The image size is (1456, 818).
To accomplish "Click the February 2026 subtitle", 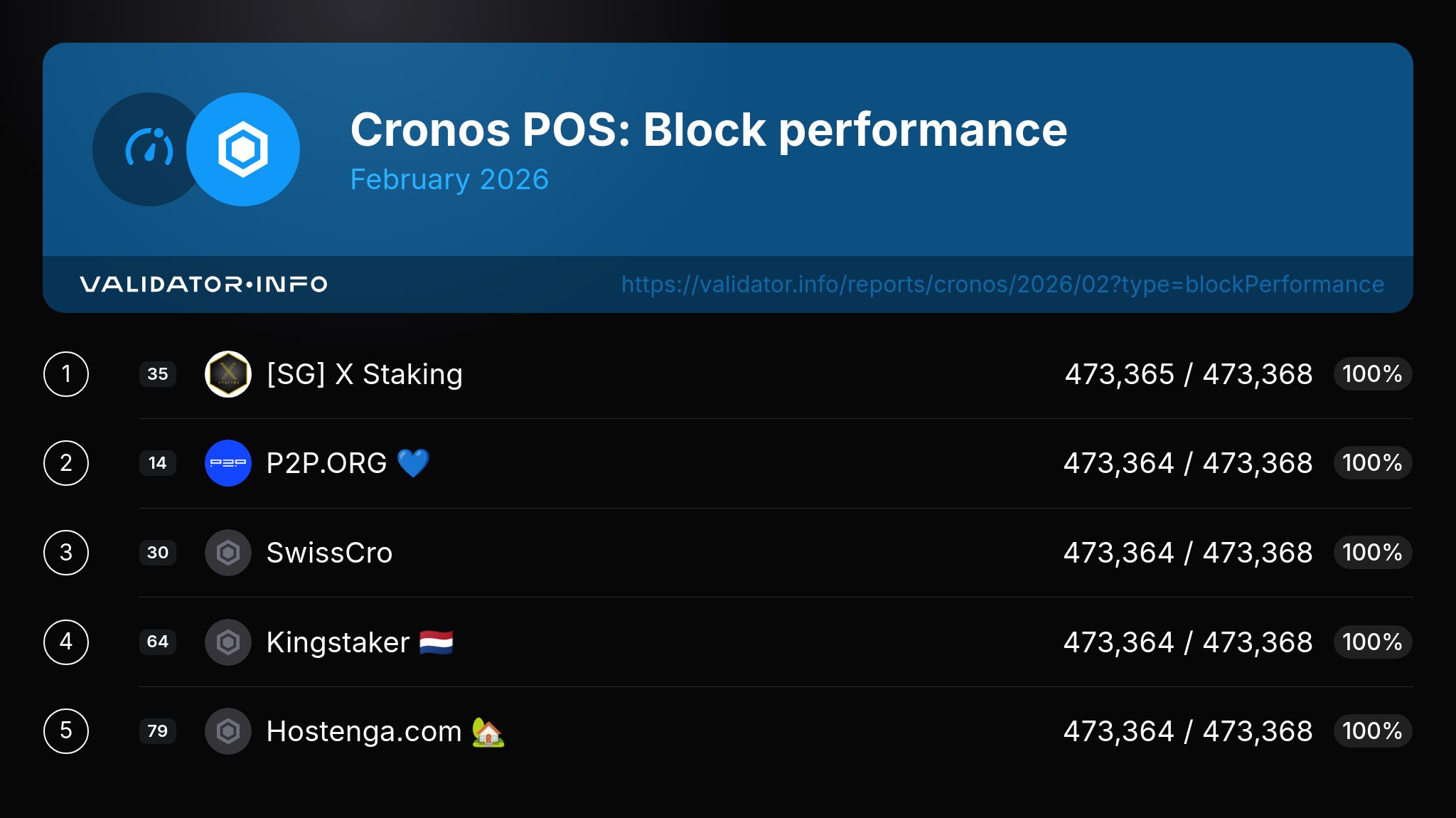I will pos(449,179).
